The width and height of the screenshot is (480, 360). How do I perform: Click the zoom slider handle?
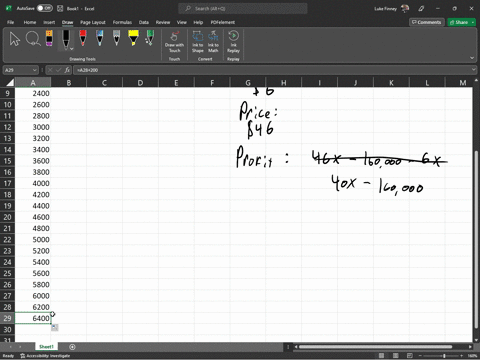pyautogui.click(x=444, y=356)
